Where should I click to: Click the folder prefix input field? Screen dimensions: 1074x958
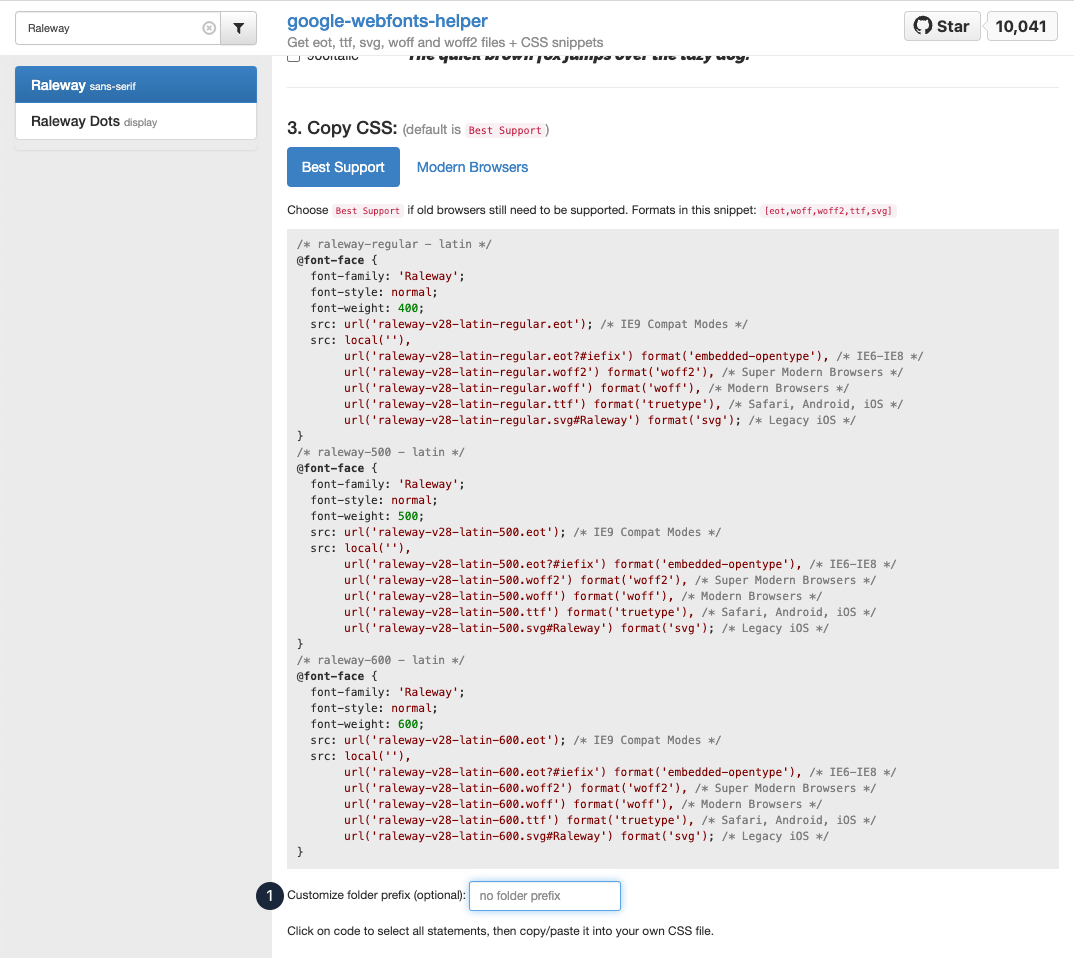pyautogui.click(x=545, y=896)
